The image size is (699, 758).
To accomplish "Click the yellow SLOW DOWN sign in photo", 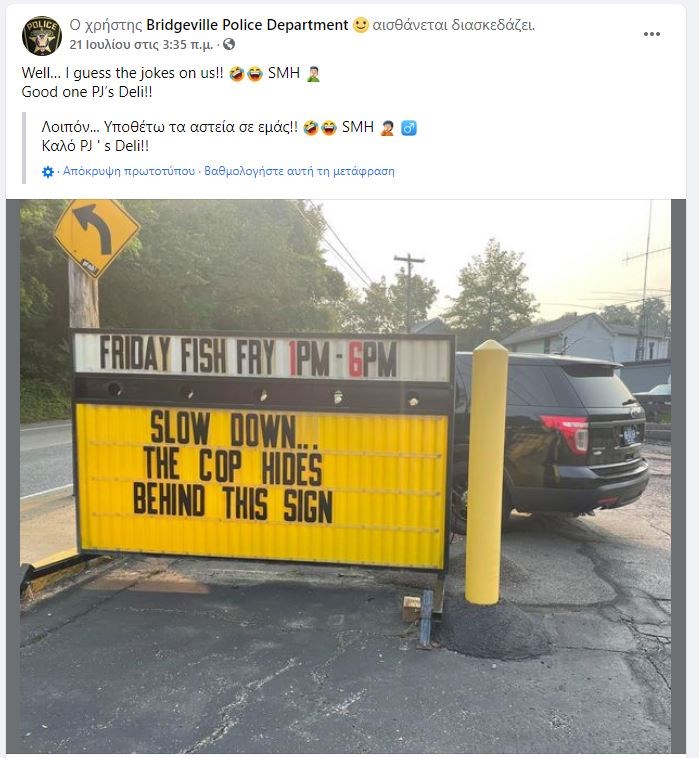I will point(262,485).
